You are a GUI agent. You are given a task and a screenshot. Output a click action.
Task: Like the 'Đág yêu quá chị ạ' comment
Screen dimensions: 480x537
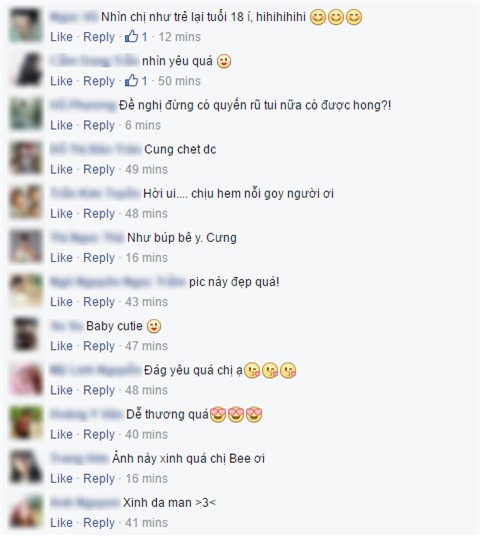pyautogui.click(x=61, y=390)
